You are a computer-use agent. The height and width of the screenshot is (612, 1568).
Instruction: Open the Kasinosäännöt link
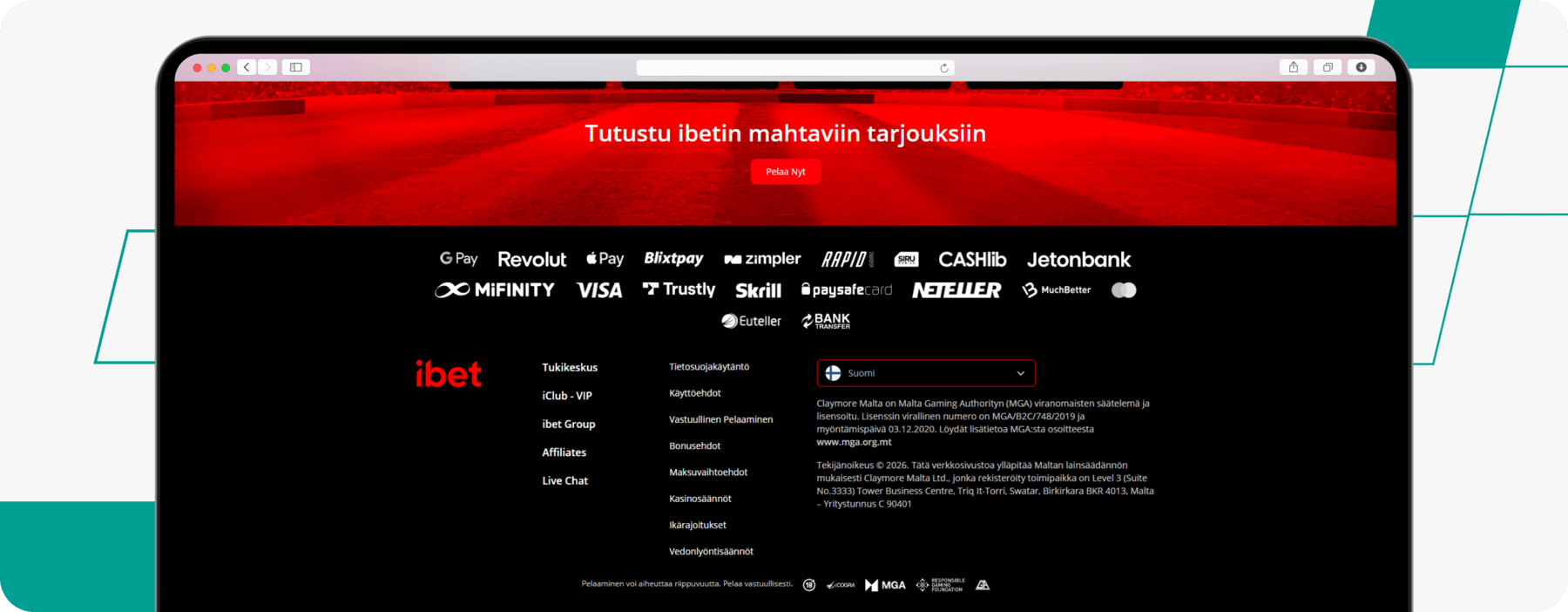(x=700, y=499)
